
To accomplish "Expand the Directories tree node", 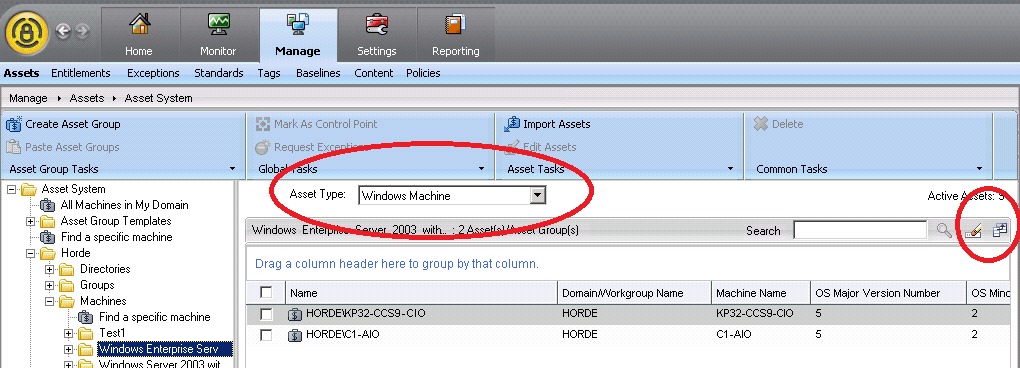I will tap(49, 269).
